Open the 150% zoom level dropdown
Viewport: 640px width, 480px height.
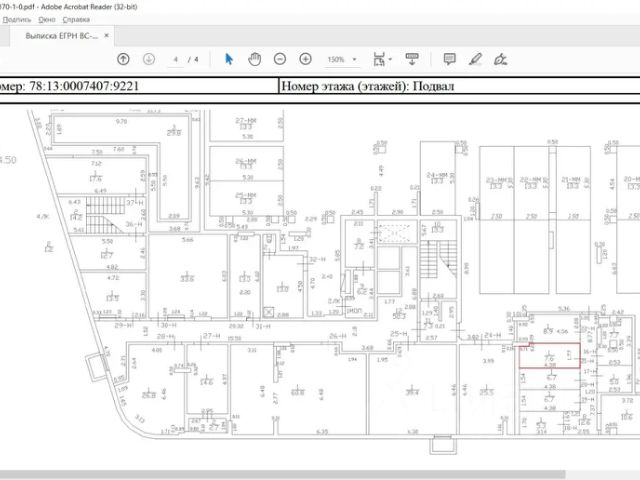pos(342,60)
